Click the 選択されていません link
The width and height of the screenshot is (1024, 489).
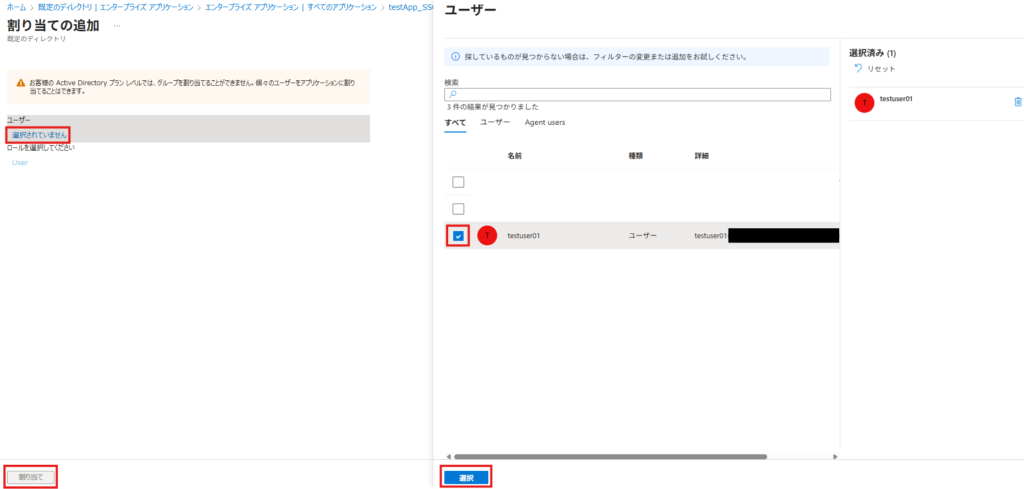click(39, 134)
